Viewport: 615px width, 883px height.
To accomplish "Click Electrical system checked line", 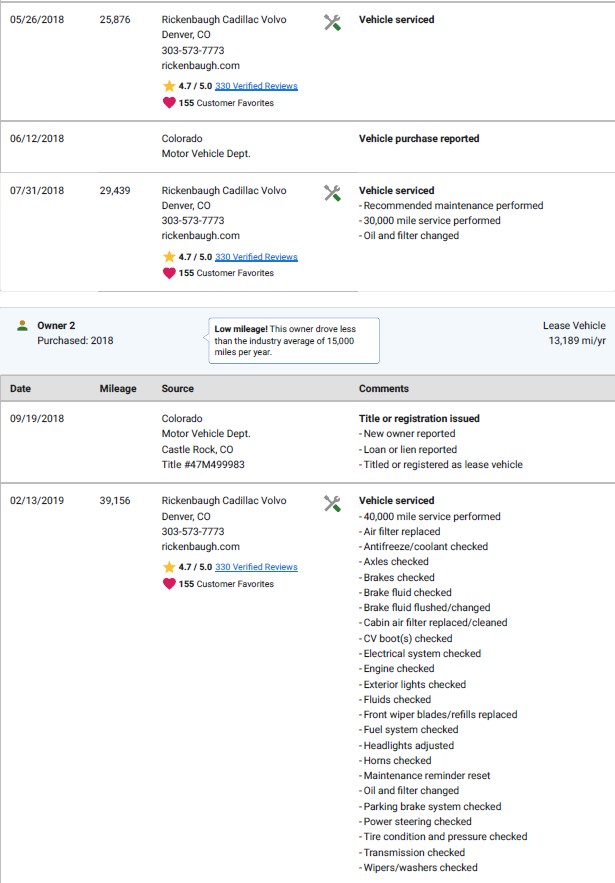I will pos(420,653).
